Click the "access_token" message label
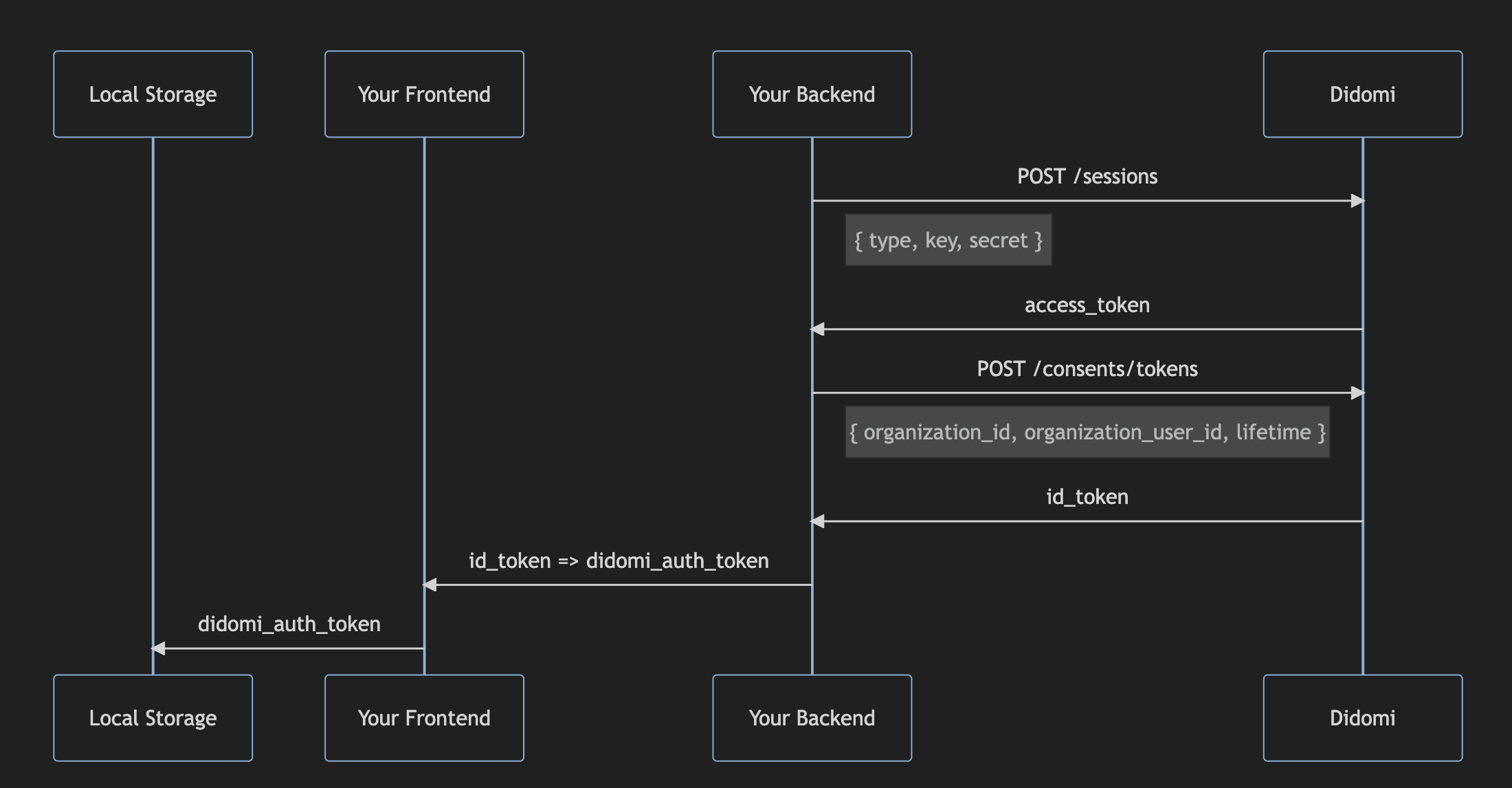1512x788 pixels. coord(1087,305)
